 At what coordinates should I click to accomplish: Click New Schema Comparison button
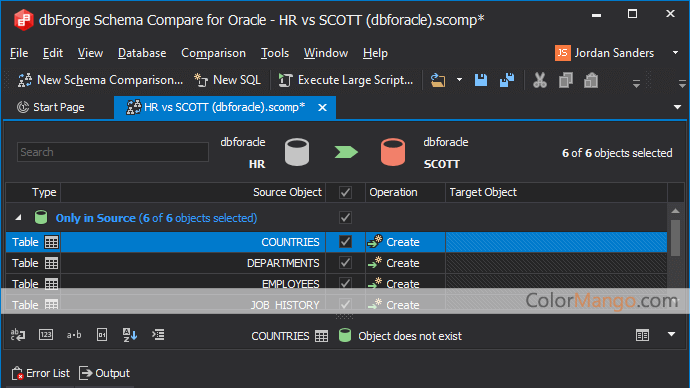tap(100, 80)
